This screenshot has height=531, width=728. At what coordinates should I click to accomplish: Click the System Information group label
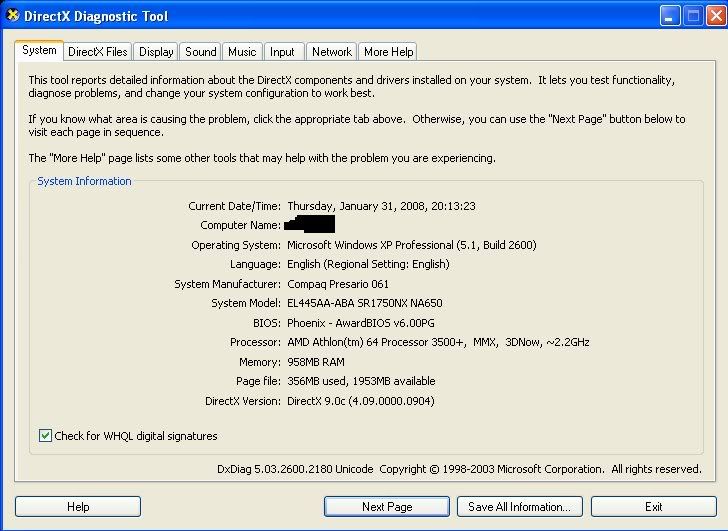click(84, 181)
